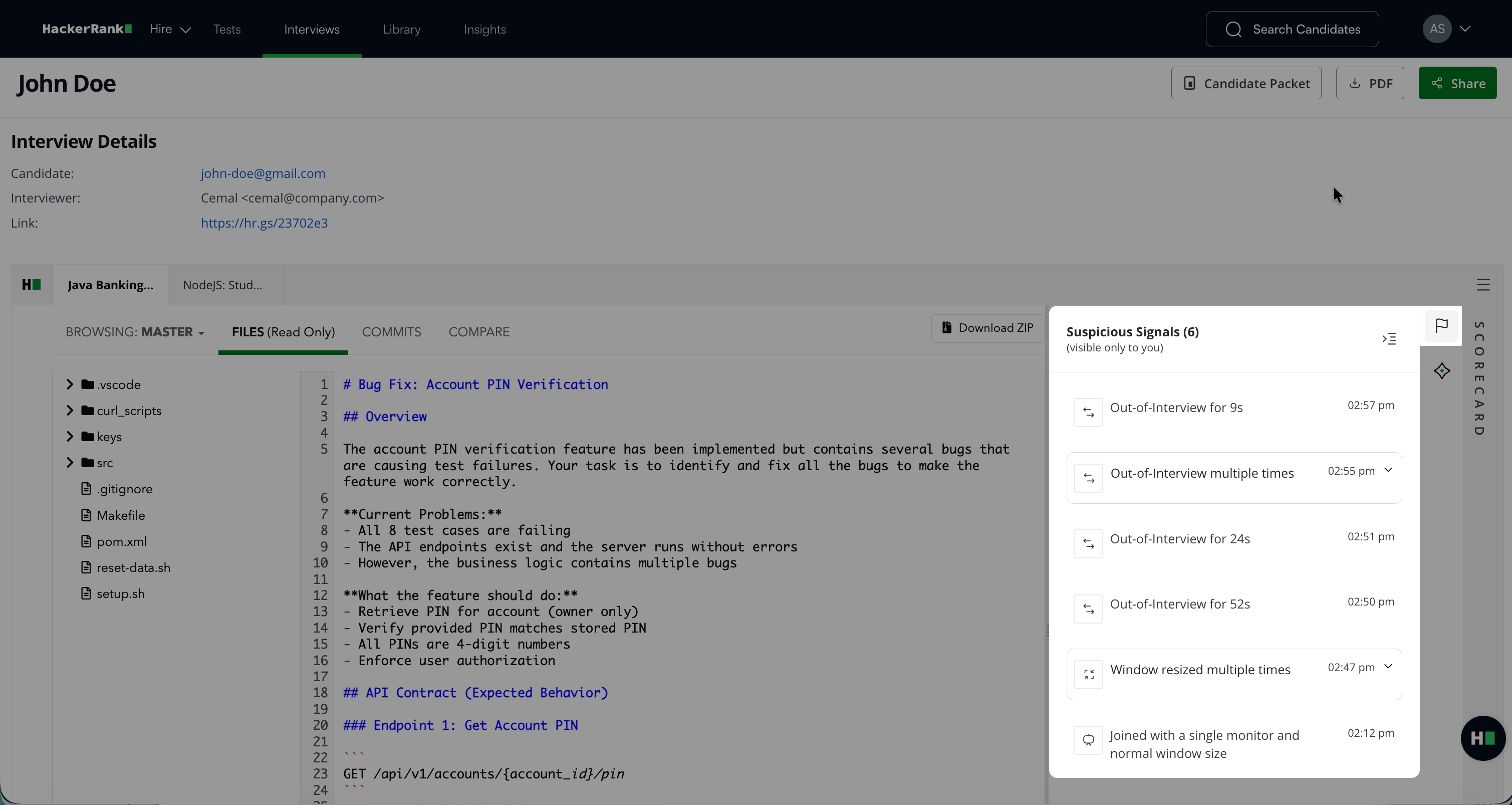Expand the curl_scripts folder
Screen dimensions: 1512x805
70,410
